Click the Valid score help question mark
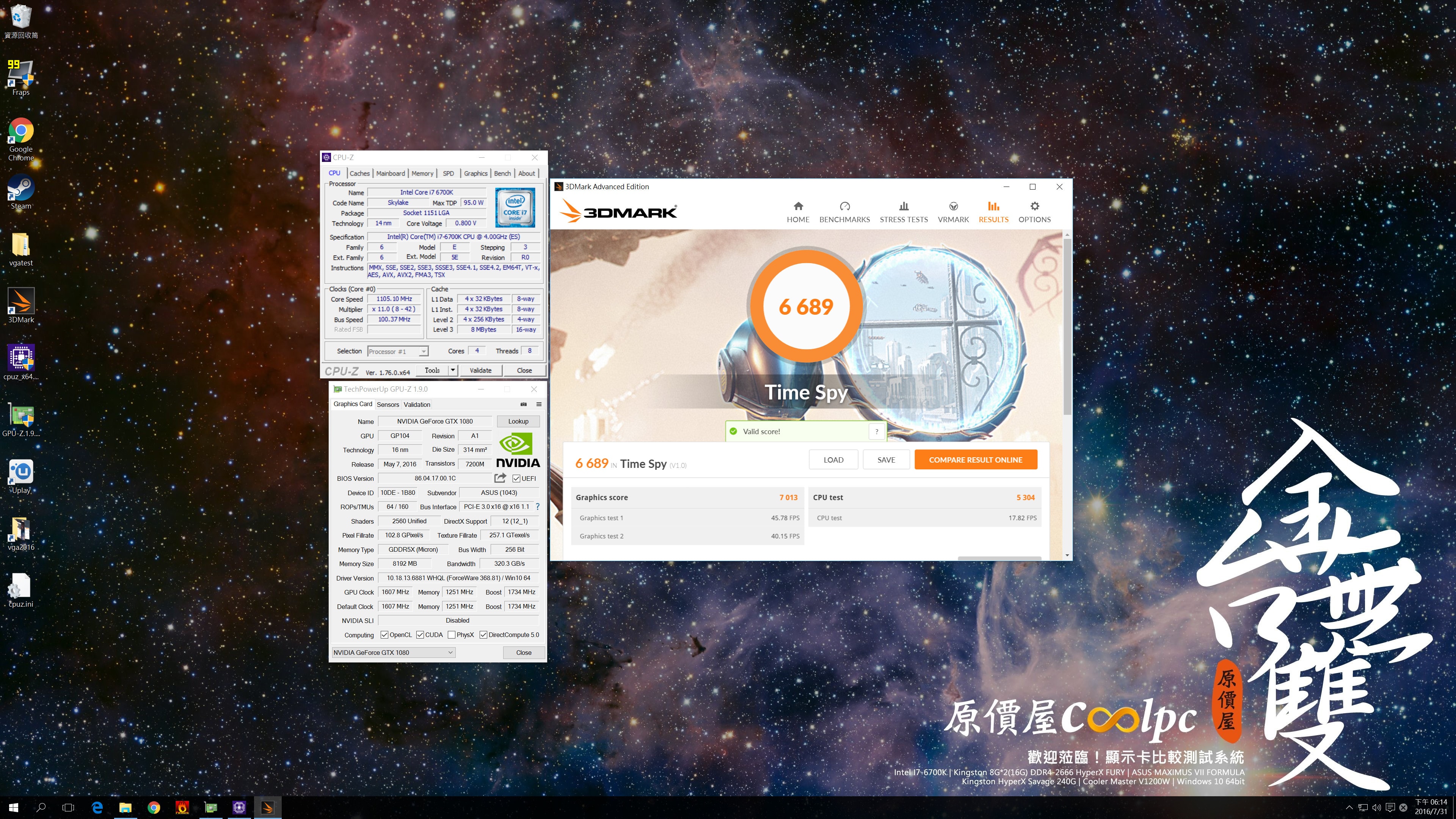The width and height of the screenshot is (1456, 819). (877, 431)
